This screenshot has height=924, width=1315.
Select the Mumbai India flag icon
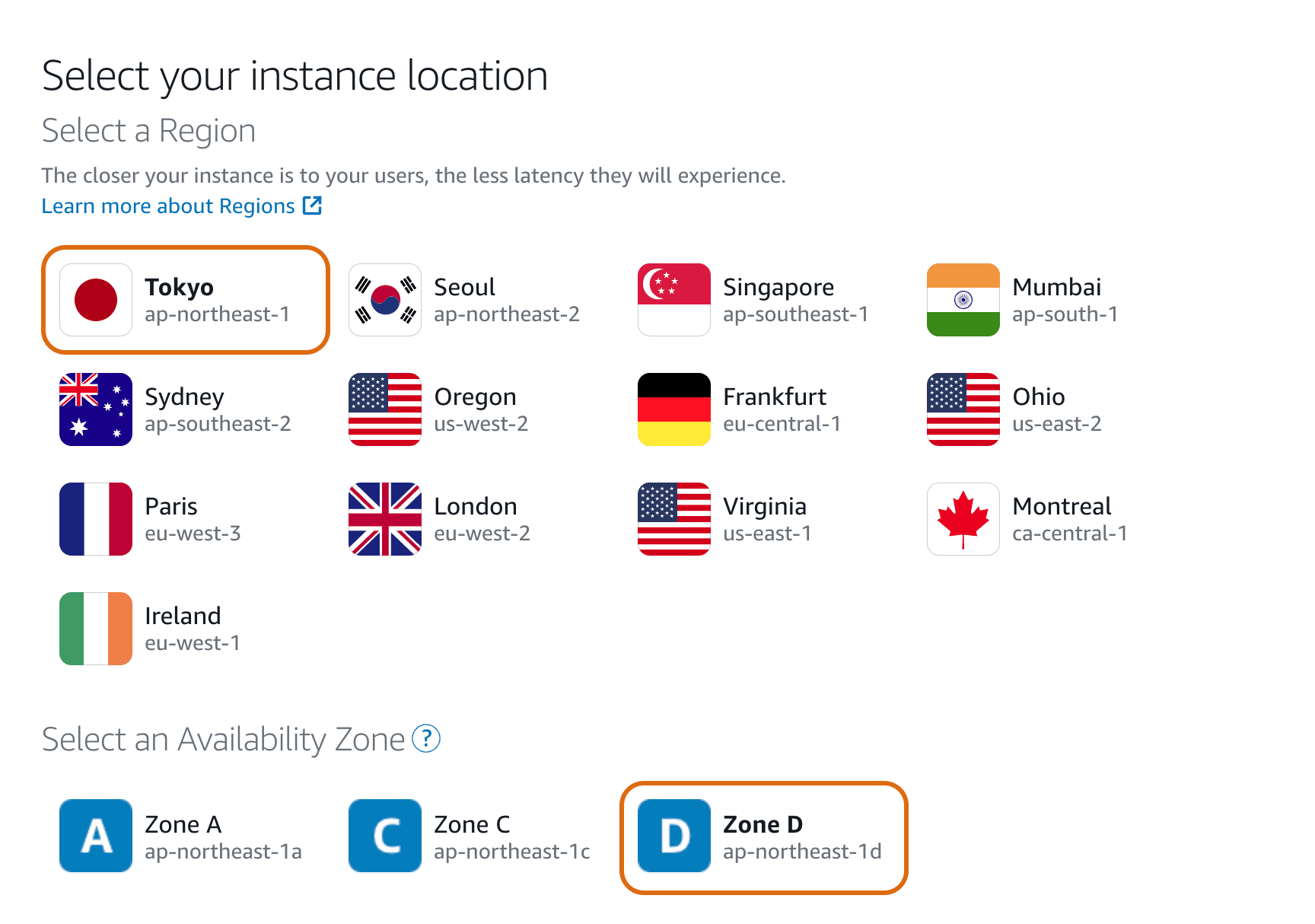[963, 300]
